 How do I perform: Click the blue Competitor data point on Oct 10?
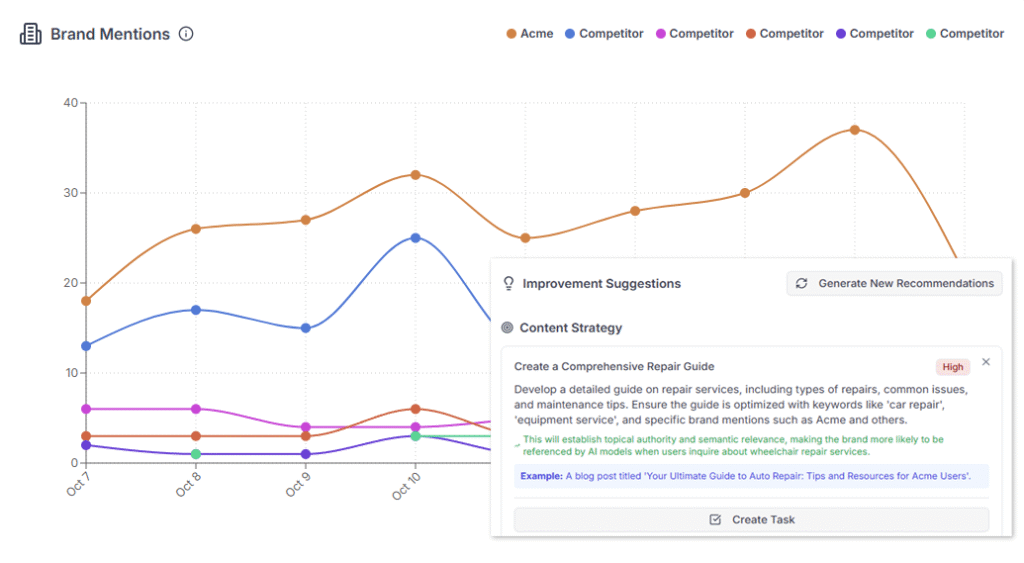pos(415,238)
